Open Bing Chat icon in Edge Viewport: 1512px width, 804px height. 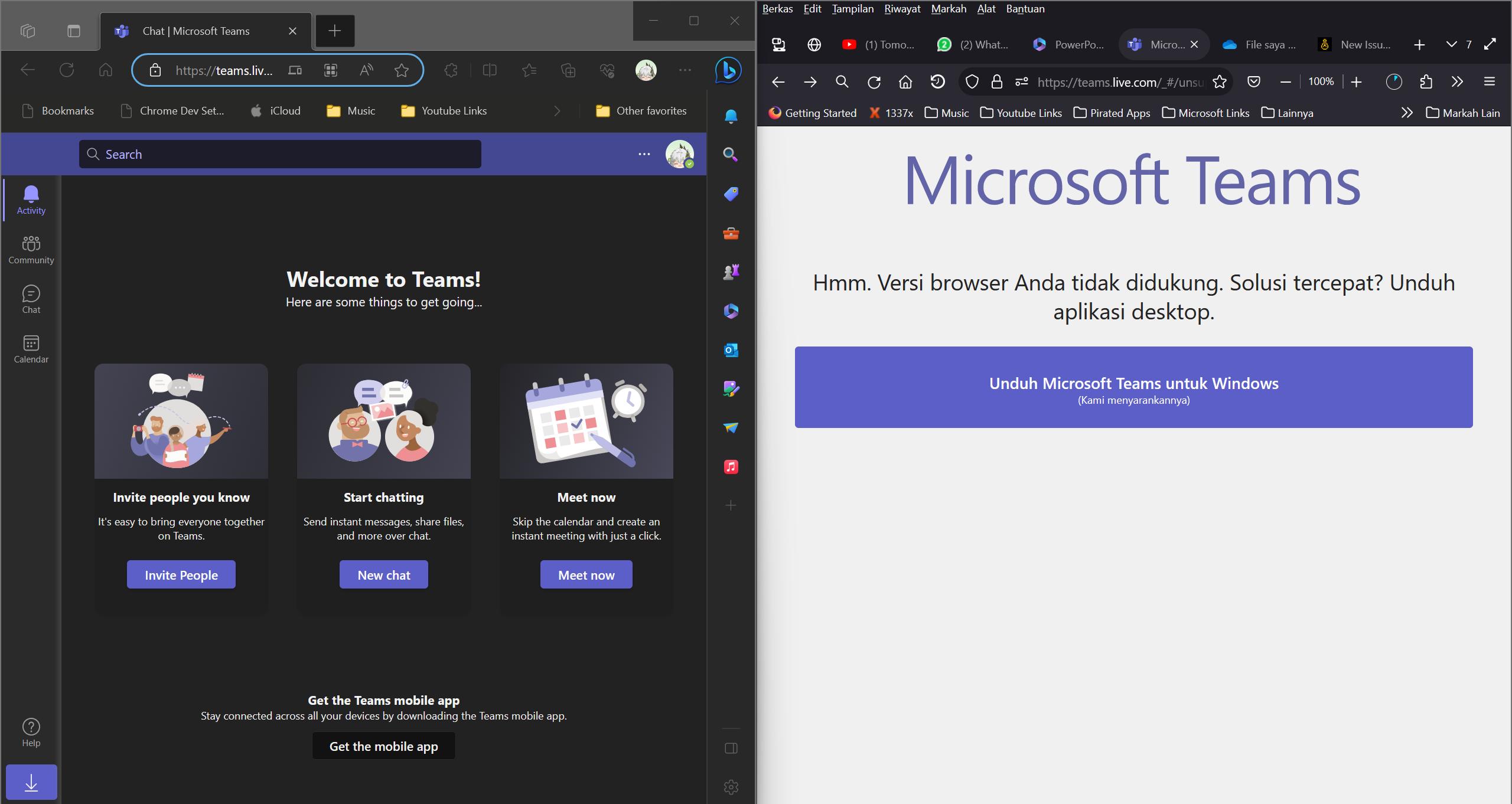(728, 70)
